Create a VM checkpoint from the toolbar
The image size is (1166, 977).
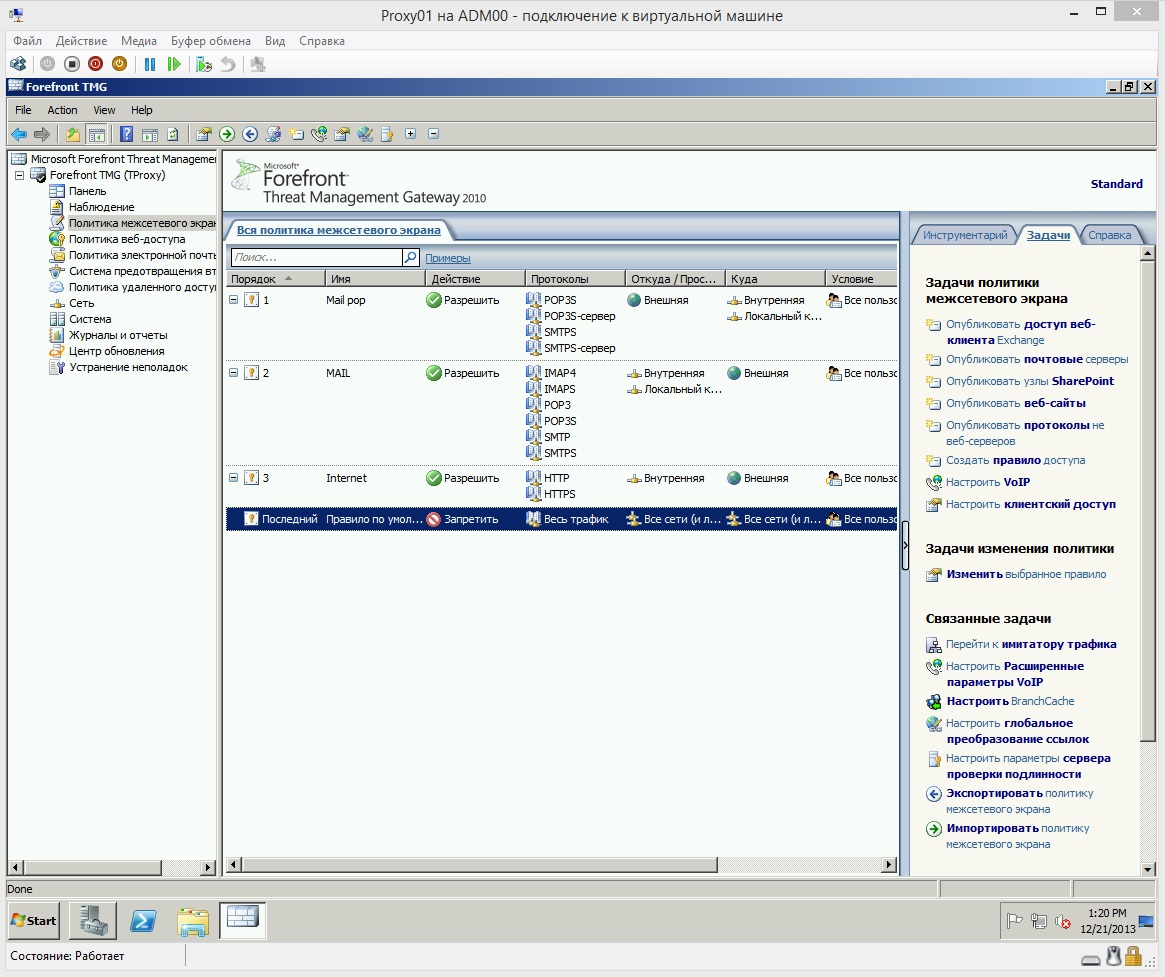[204, 64]
